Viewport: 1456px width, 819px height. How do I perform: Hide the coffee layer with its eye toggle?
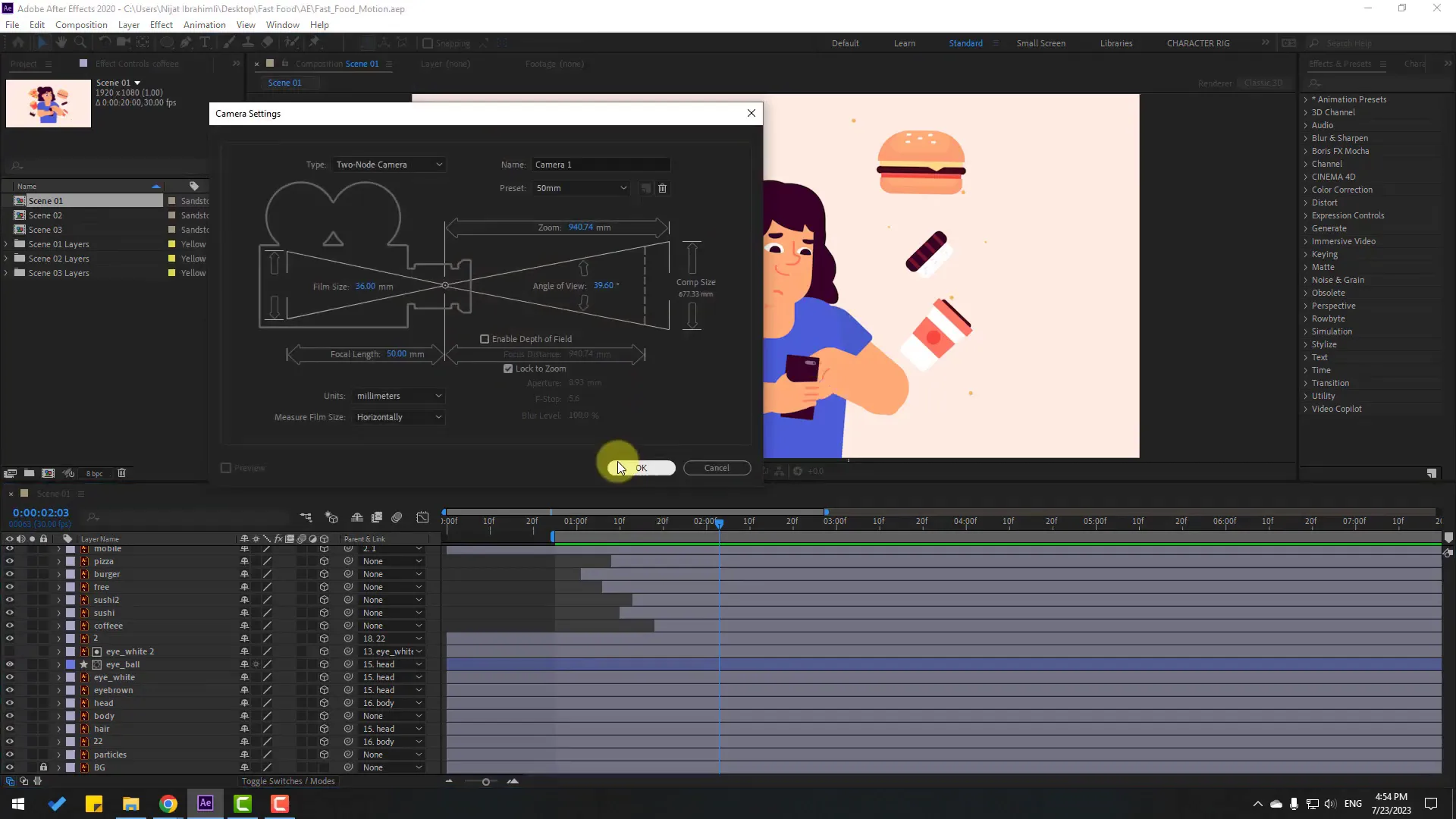point(10,626)
